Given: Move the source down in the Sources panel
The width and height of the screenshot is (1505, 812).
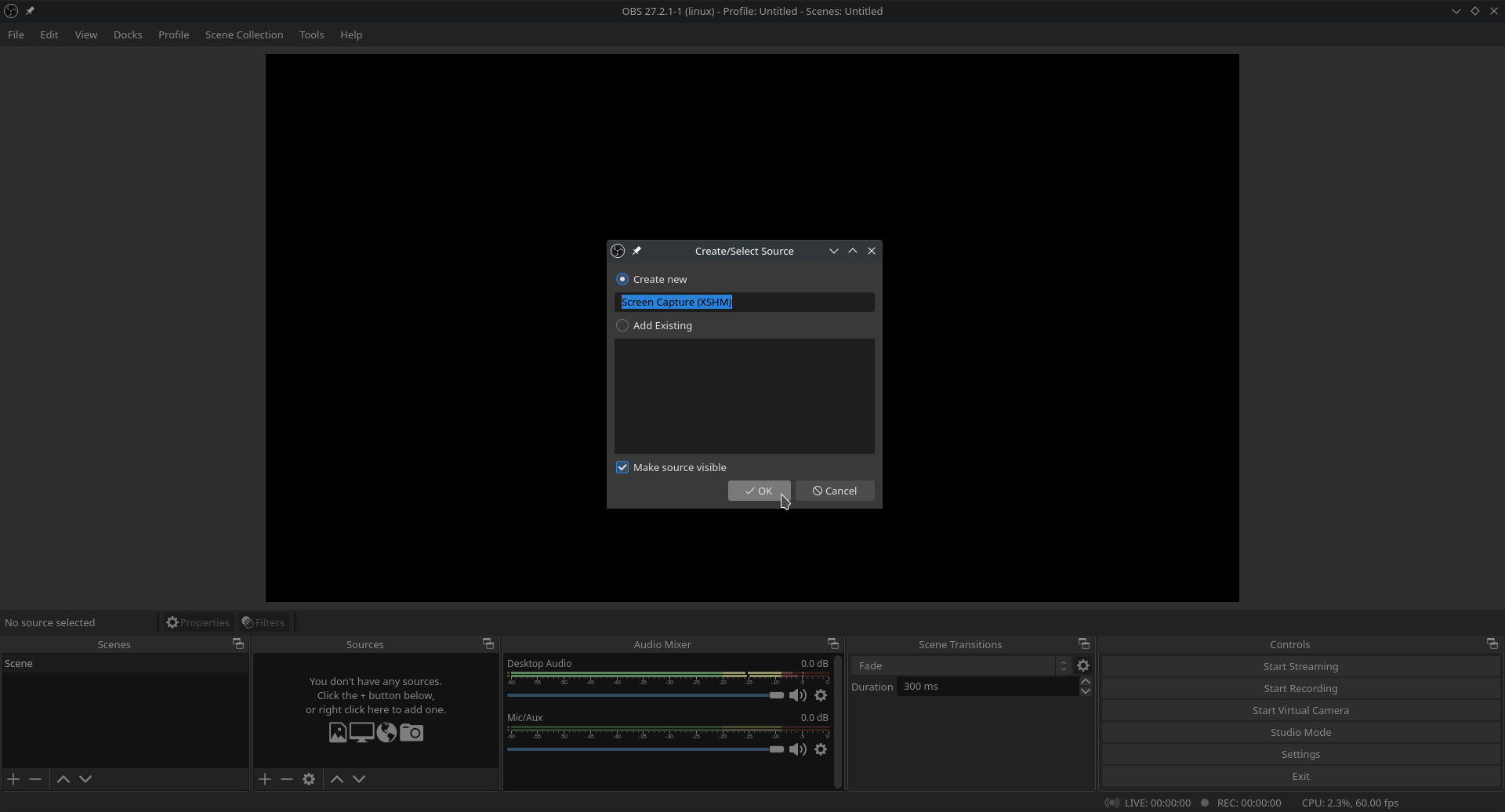Looking at the screenshot, I should coord(359,779).
